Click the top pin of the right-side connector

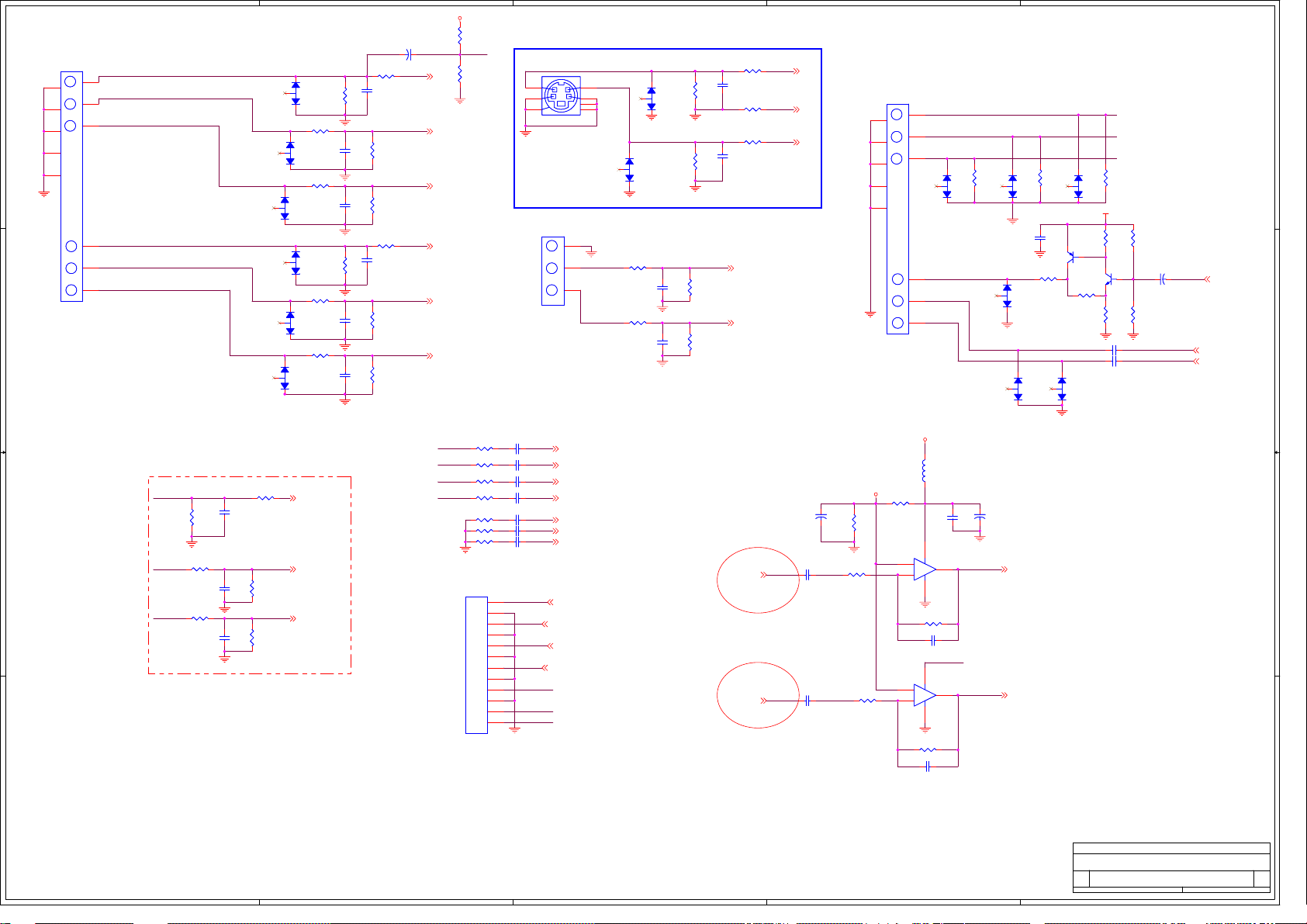(x=897, y=115)
